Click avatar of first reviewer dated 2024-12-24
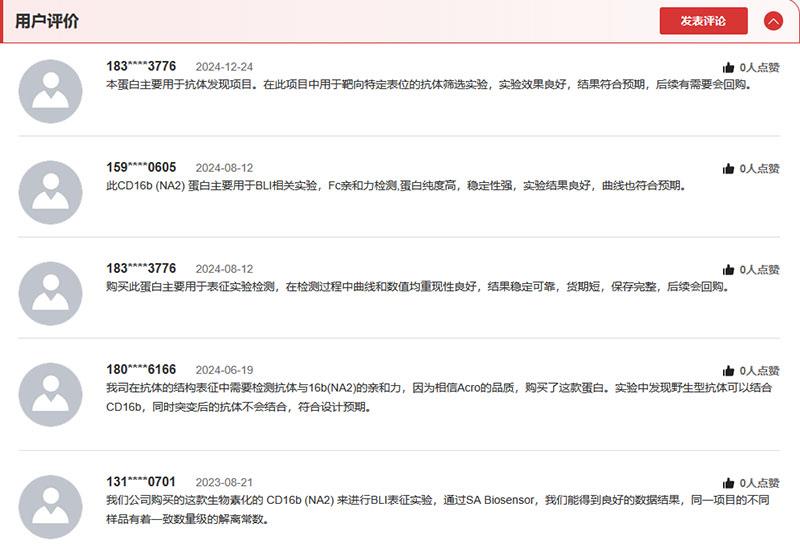 50,91
